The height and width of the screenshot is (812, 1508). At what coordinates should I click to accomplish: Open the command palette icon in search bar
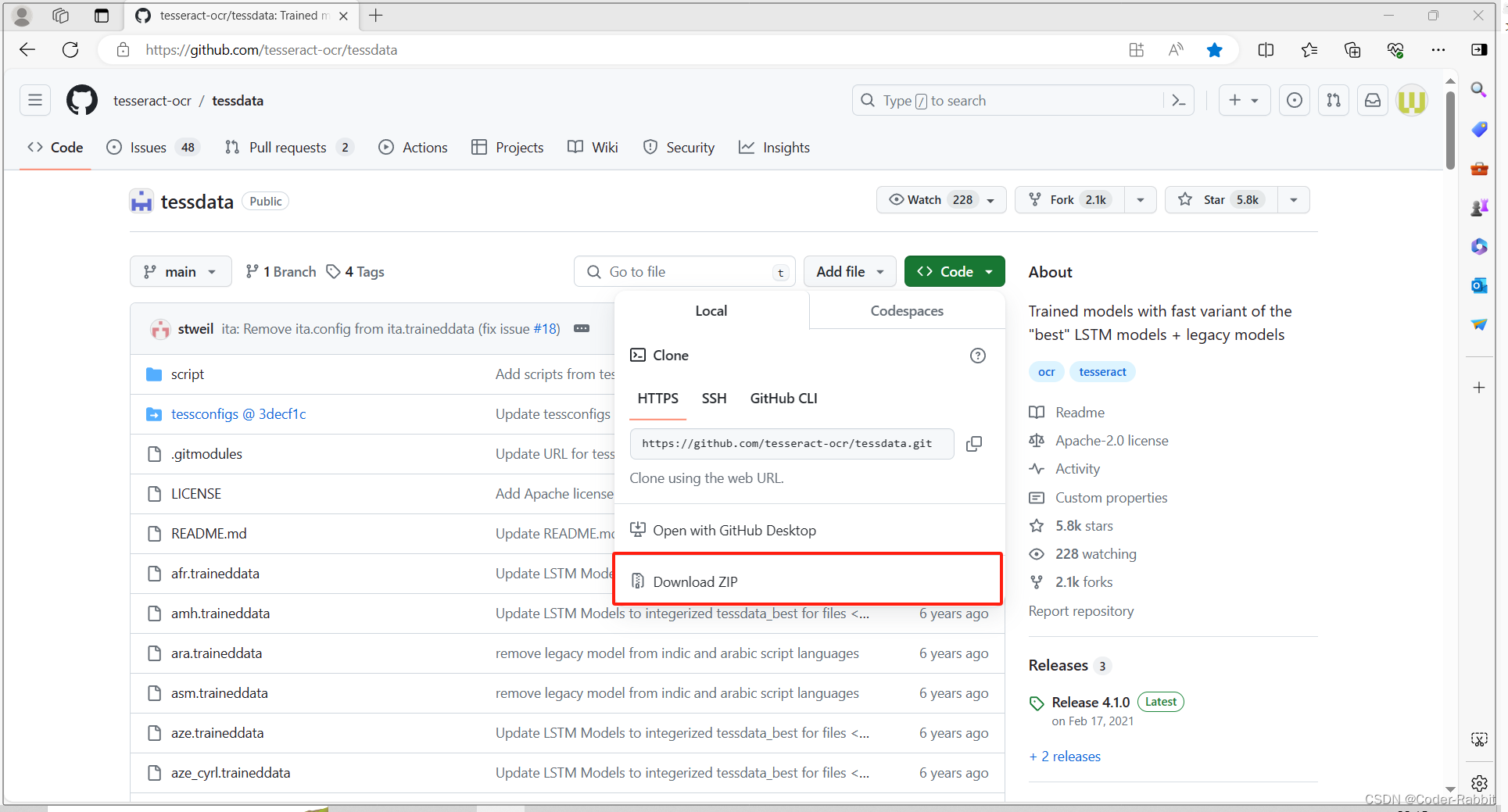coord(1178,100)
